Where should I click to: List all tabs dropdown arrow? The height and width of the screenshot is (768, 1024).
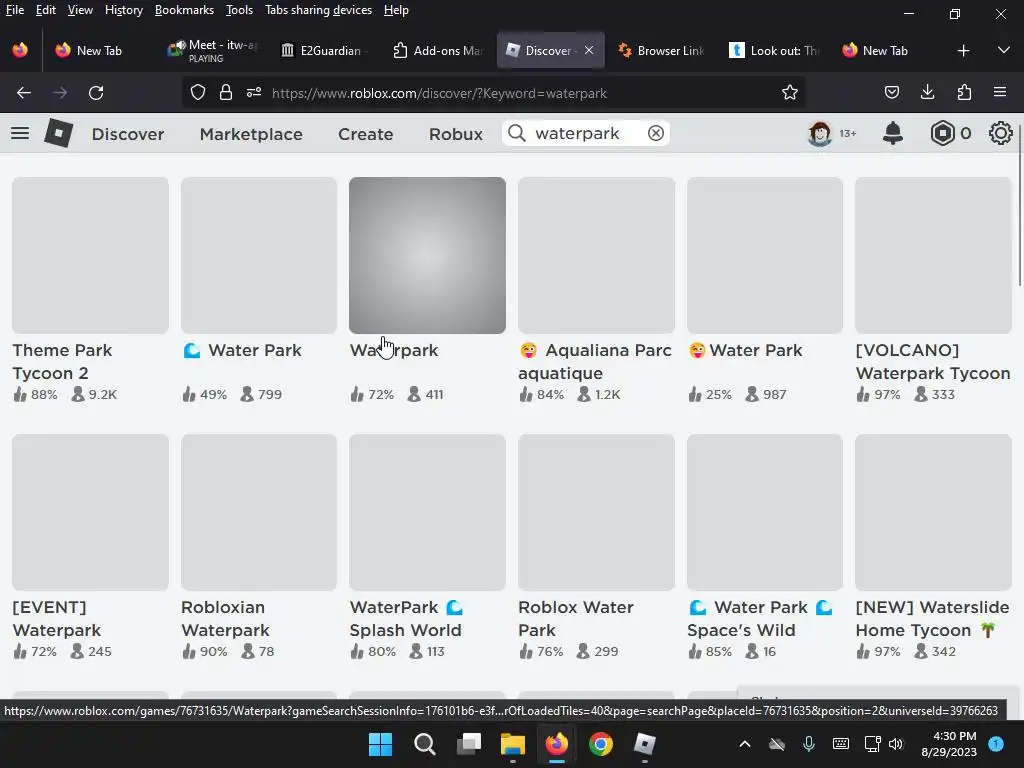pyautogui.click(x=1004, y=50)
